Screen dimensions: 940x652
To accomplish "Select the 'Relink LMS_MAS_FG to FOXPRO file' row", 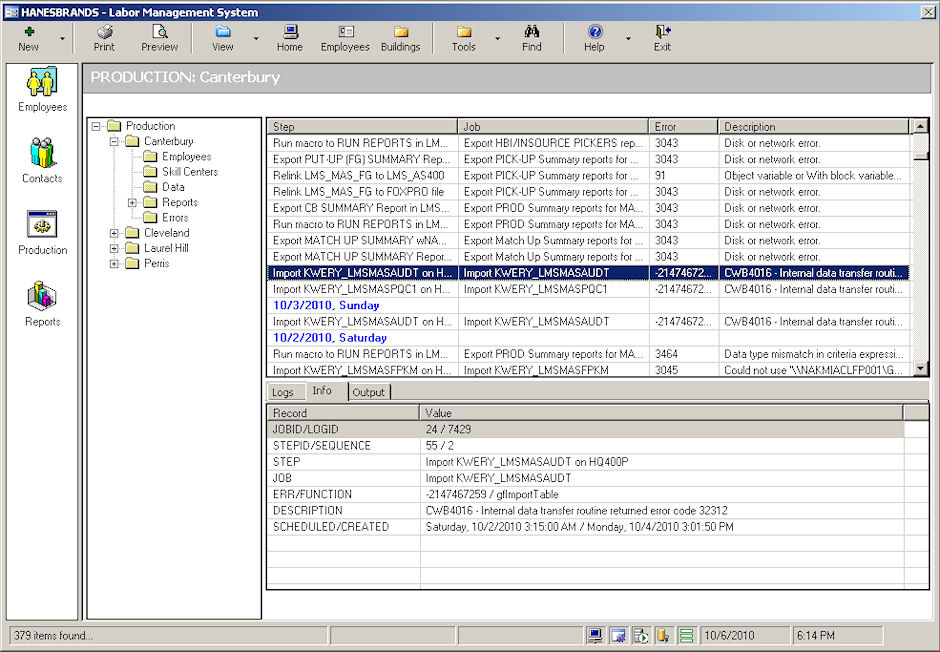I will (x=588, y=192).
